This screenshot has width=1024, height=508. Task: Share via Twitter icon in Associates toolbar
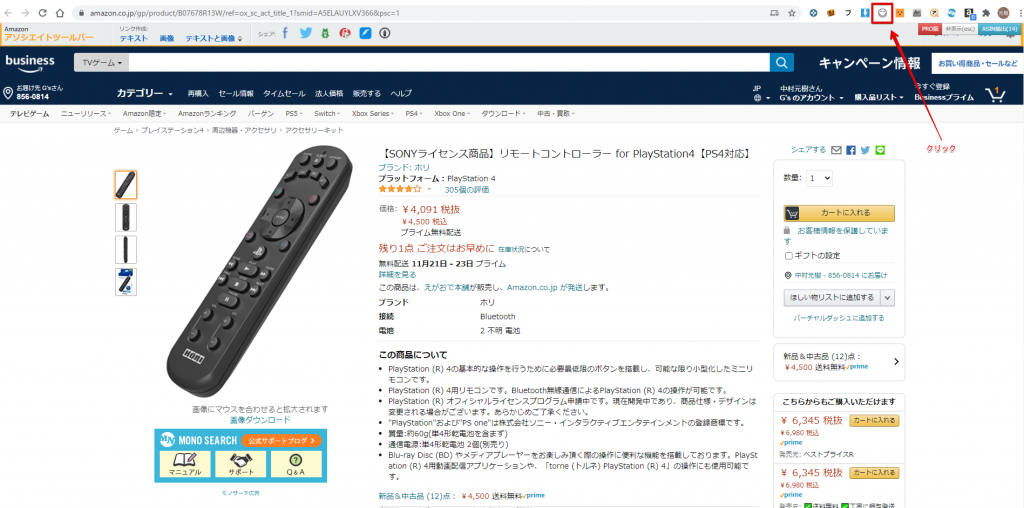pos(306,33)
